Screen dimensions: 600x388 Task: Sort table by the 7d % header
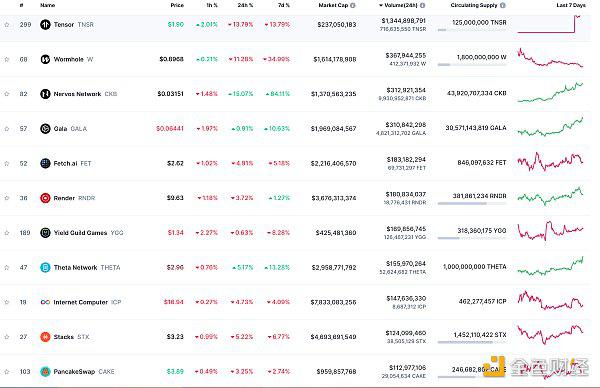284,5
